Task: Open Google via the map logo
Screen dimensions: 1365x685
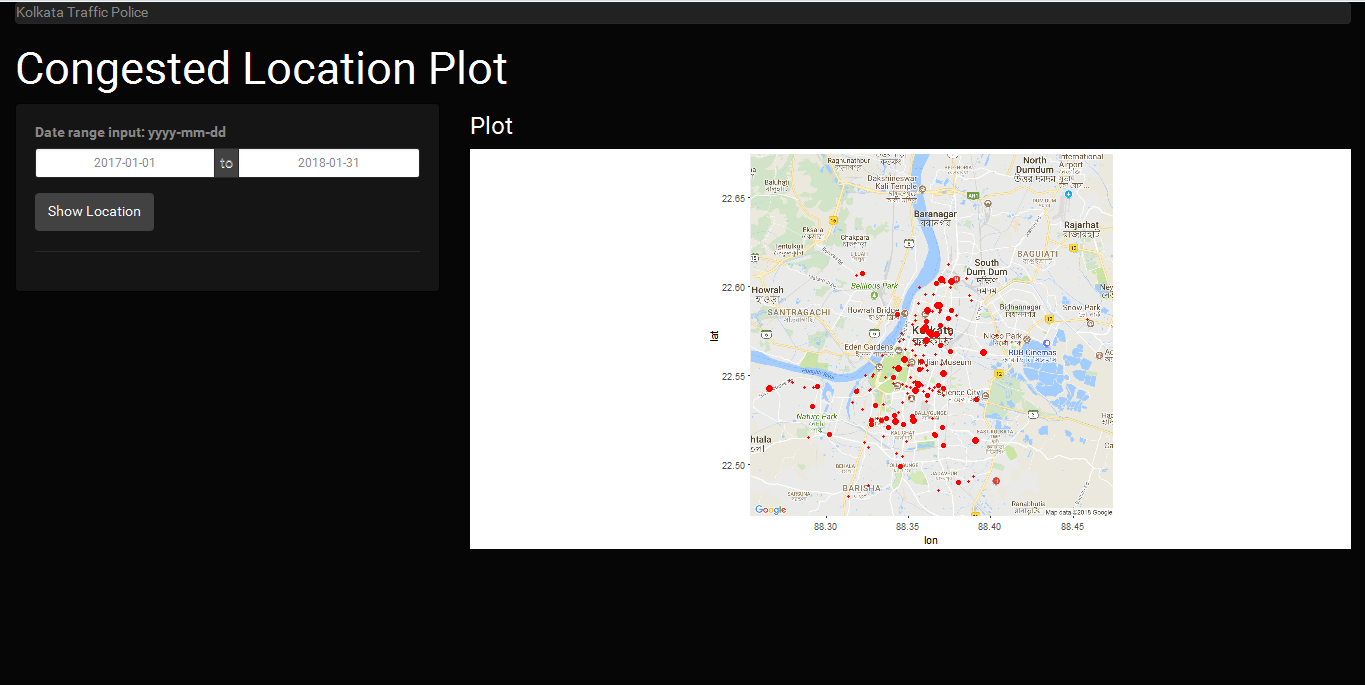Action: click(770, 508)
